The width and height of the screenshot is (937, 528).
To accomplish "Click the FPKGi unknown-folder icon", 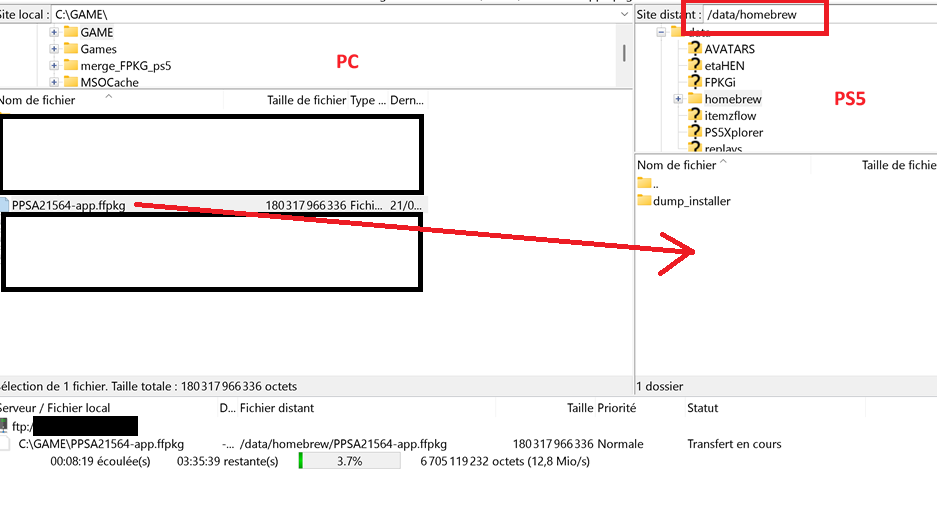I will (x=694, y=82).
